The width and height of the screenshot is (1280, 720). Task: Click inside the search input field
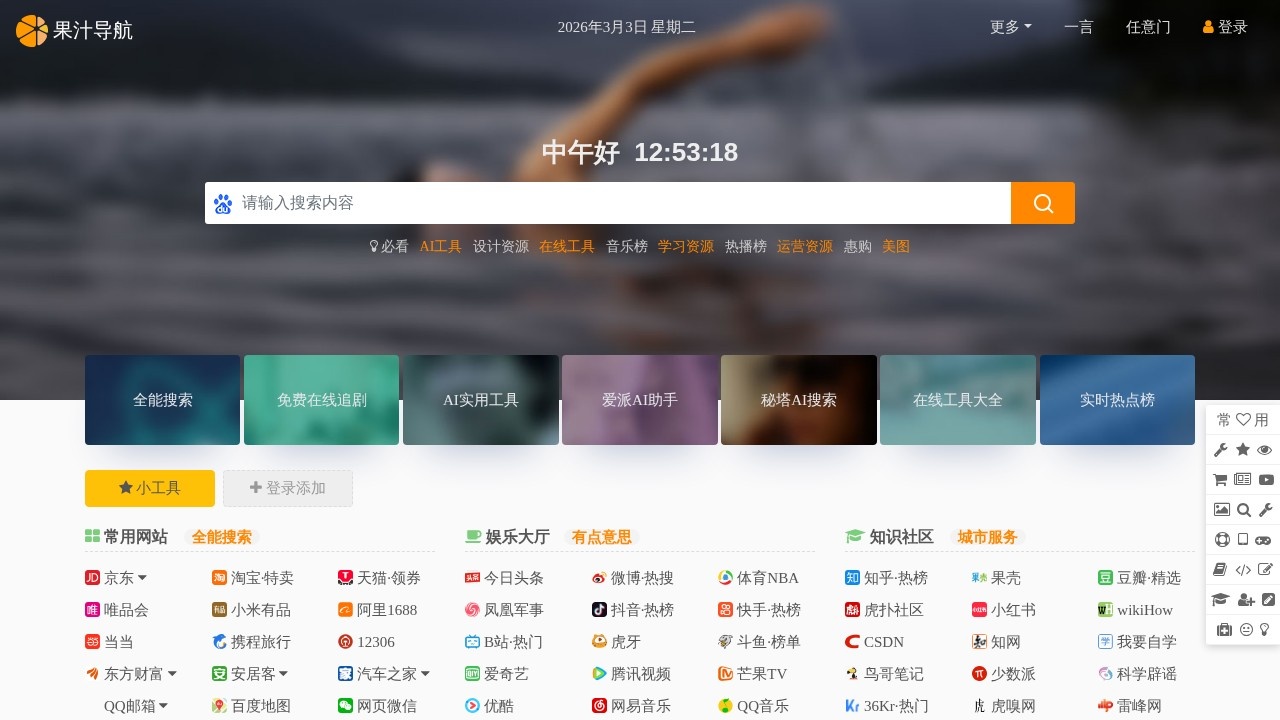tap(600, 203)
